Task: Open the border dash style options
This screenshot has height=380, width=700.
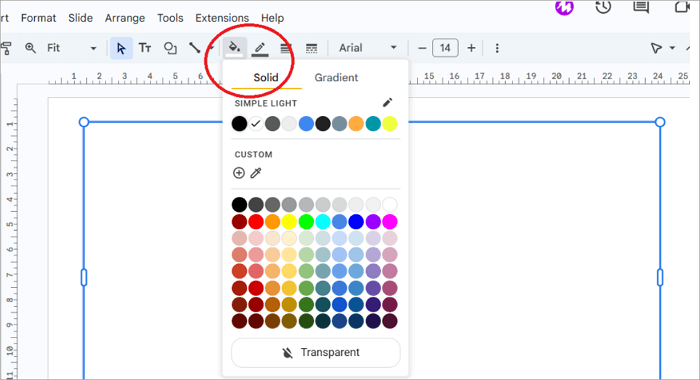Action: [312, 48]
